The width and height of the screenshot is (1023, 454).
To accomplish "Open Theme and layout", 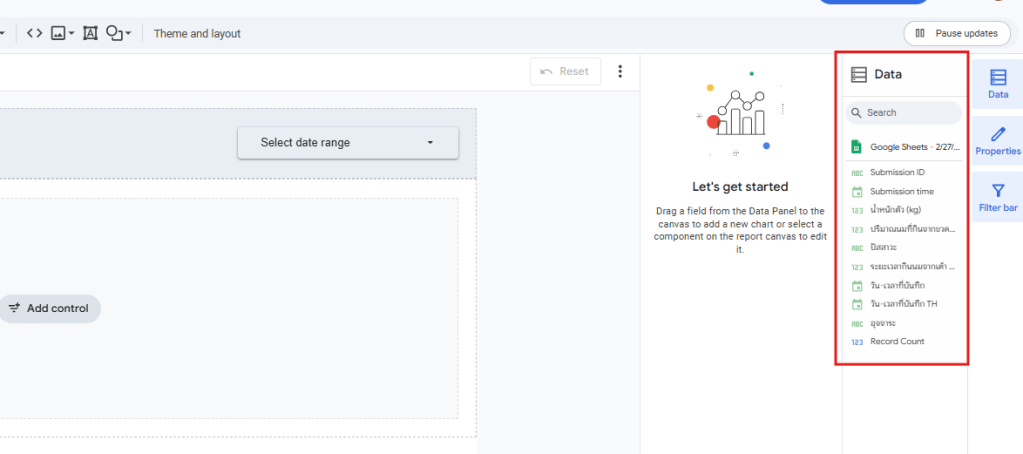I will click(197, 33).
